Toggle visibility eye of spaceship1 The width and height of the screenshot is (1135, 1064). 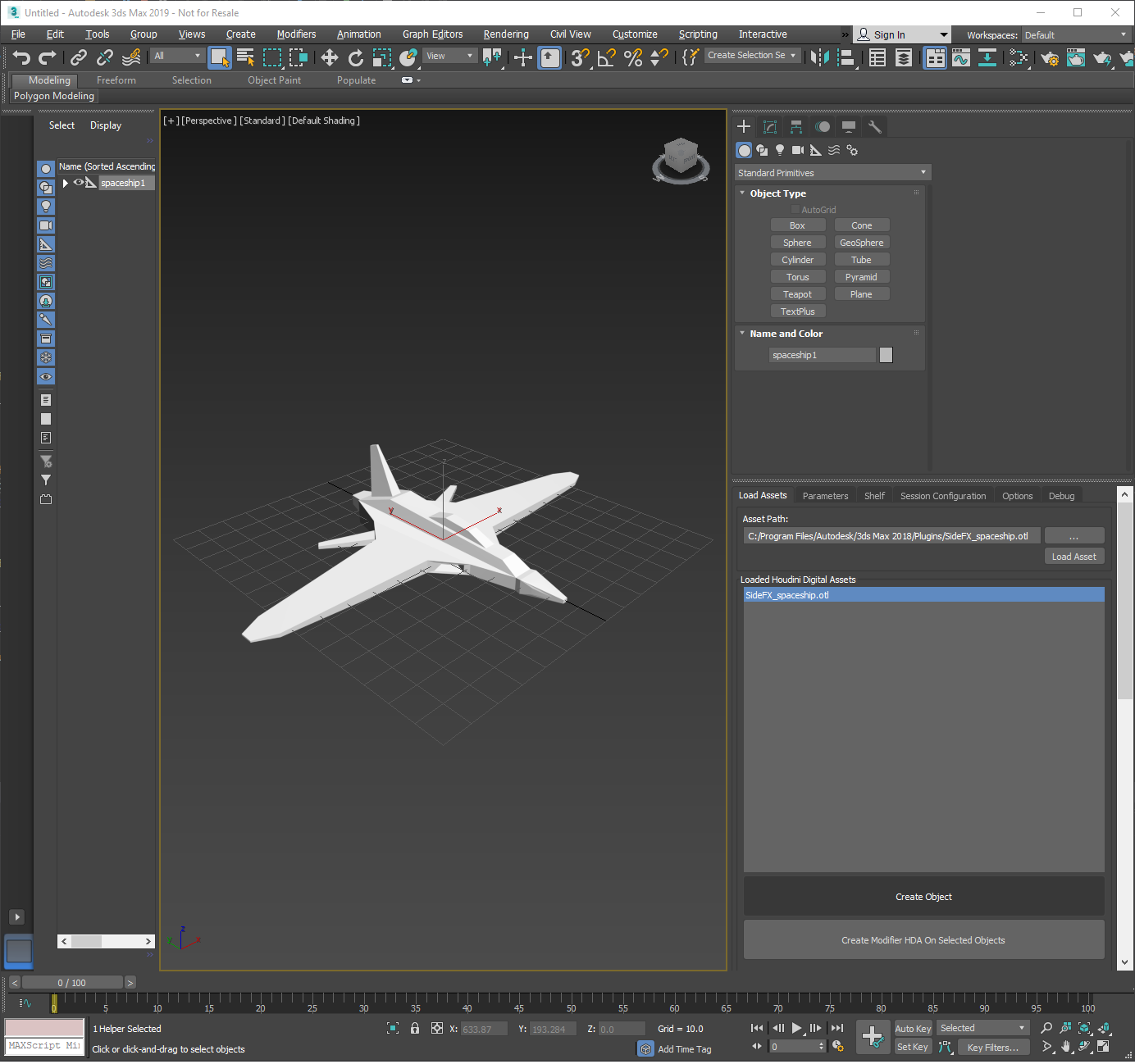click(79, 183)
